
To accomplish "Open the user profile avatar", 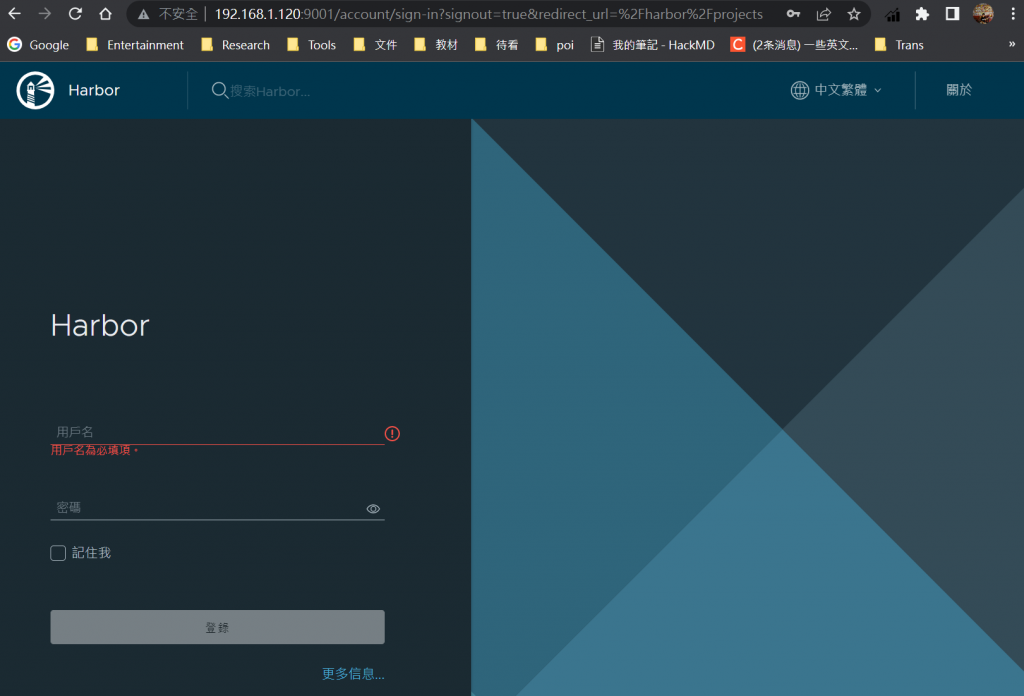I will (x=983, y=14).
